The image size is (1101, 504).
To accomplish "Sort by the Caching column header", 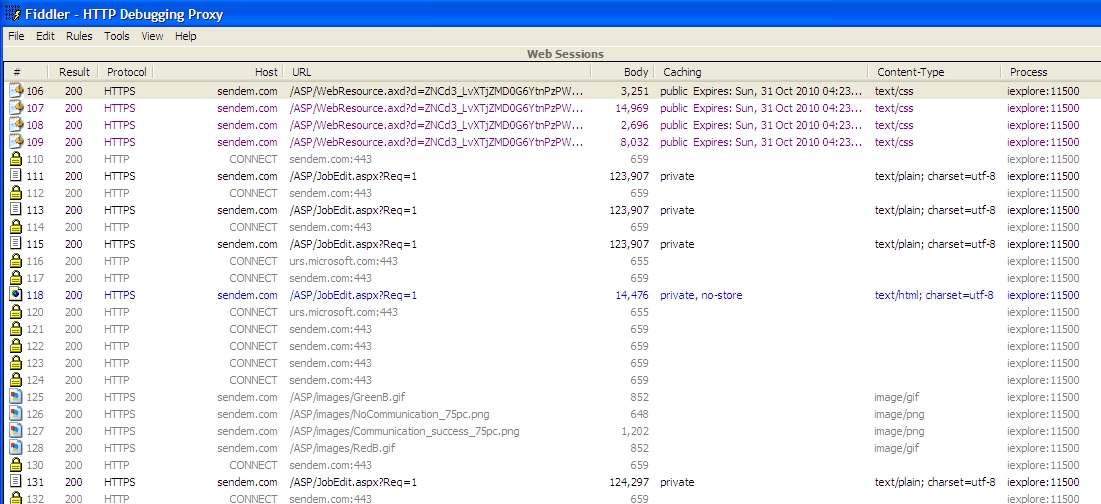I will 761,72.
